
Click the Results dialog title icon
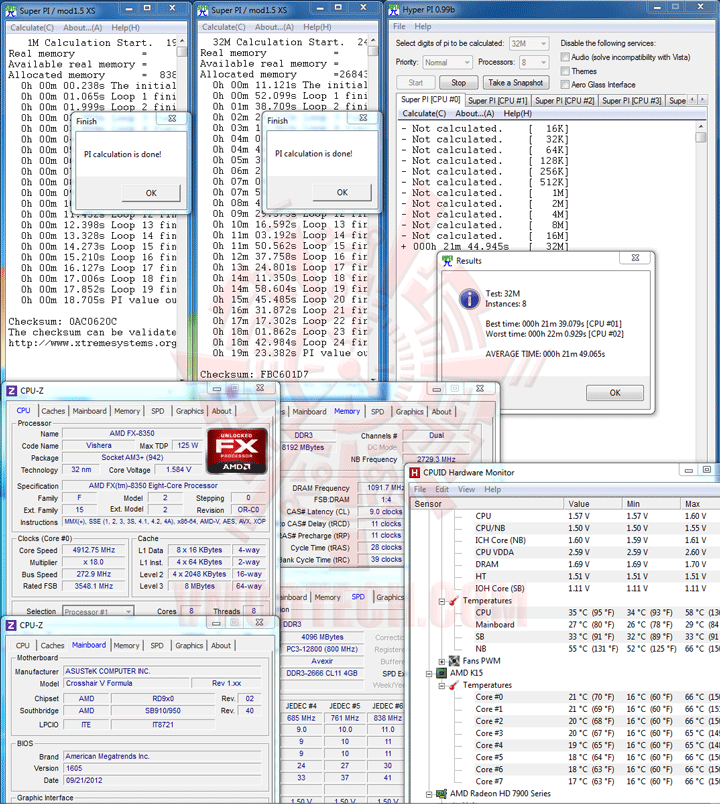pyautogui.click(x=448, y=261)
